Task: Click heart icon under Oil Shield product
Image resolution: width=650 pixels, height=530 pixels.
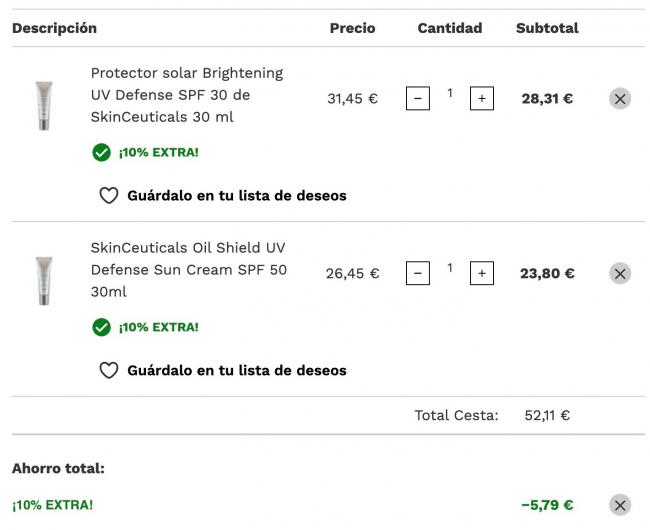Action: pyautogui.click(x=109, y=370)
